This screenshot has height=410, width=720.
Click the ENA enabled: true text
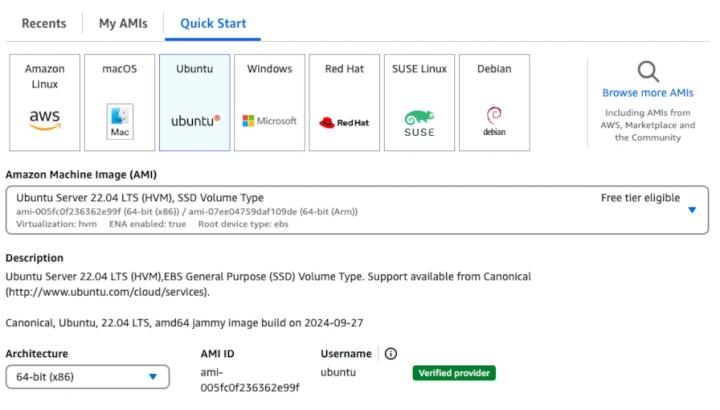click(147, 224)
